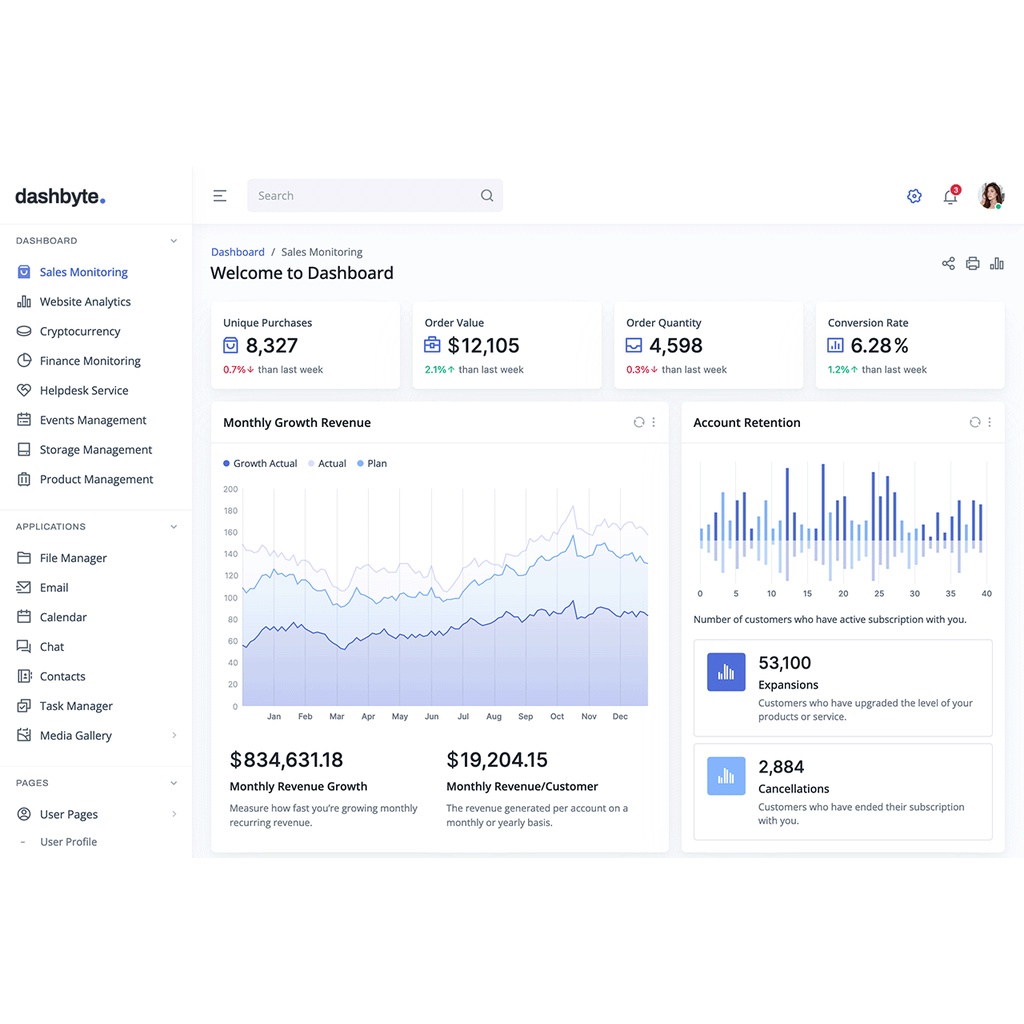Image resolution: width=1024 pixels, height=1024 pixels.
Task: Click the $834,631.18 revenue growth figure
Action: pos(286,760)
